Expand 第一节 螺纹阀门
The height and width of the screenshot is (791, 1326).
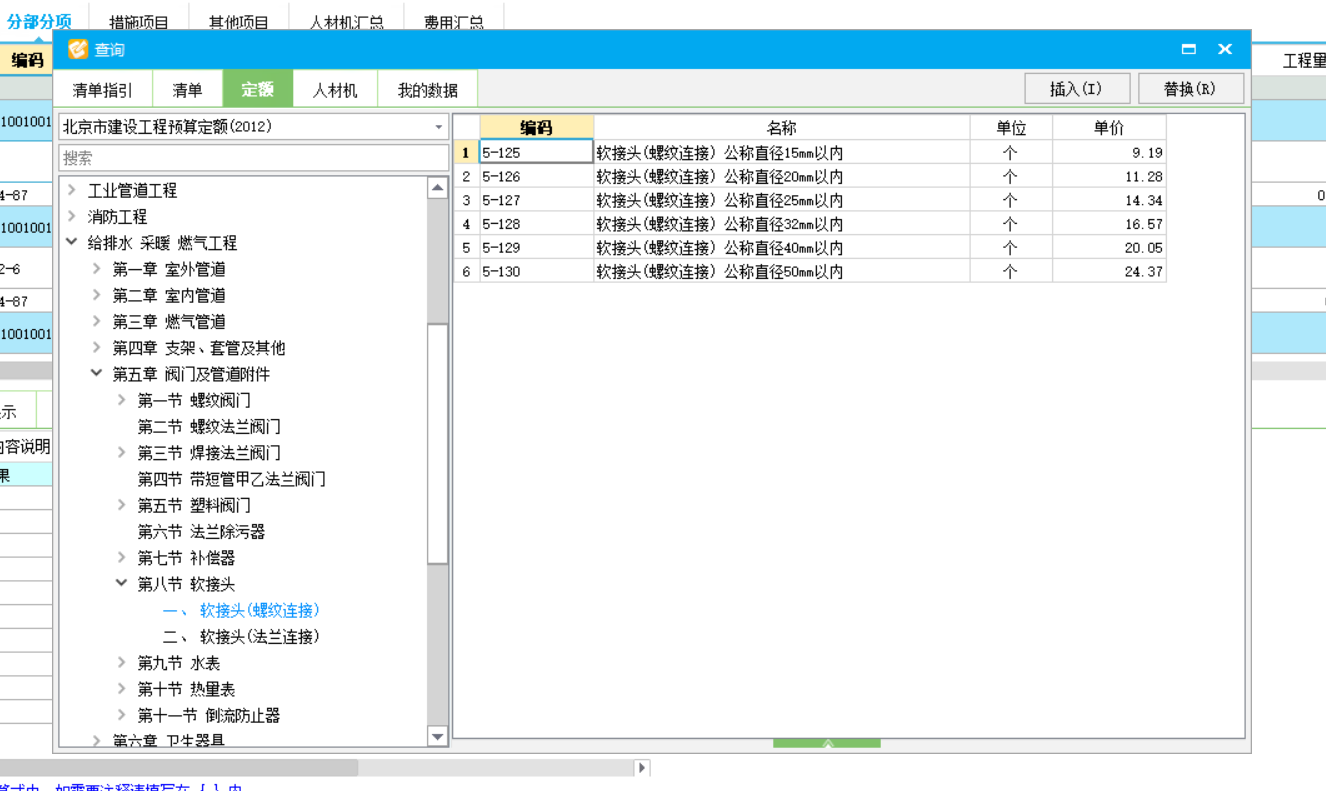tap(122, 400)
